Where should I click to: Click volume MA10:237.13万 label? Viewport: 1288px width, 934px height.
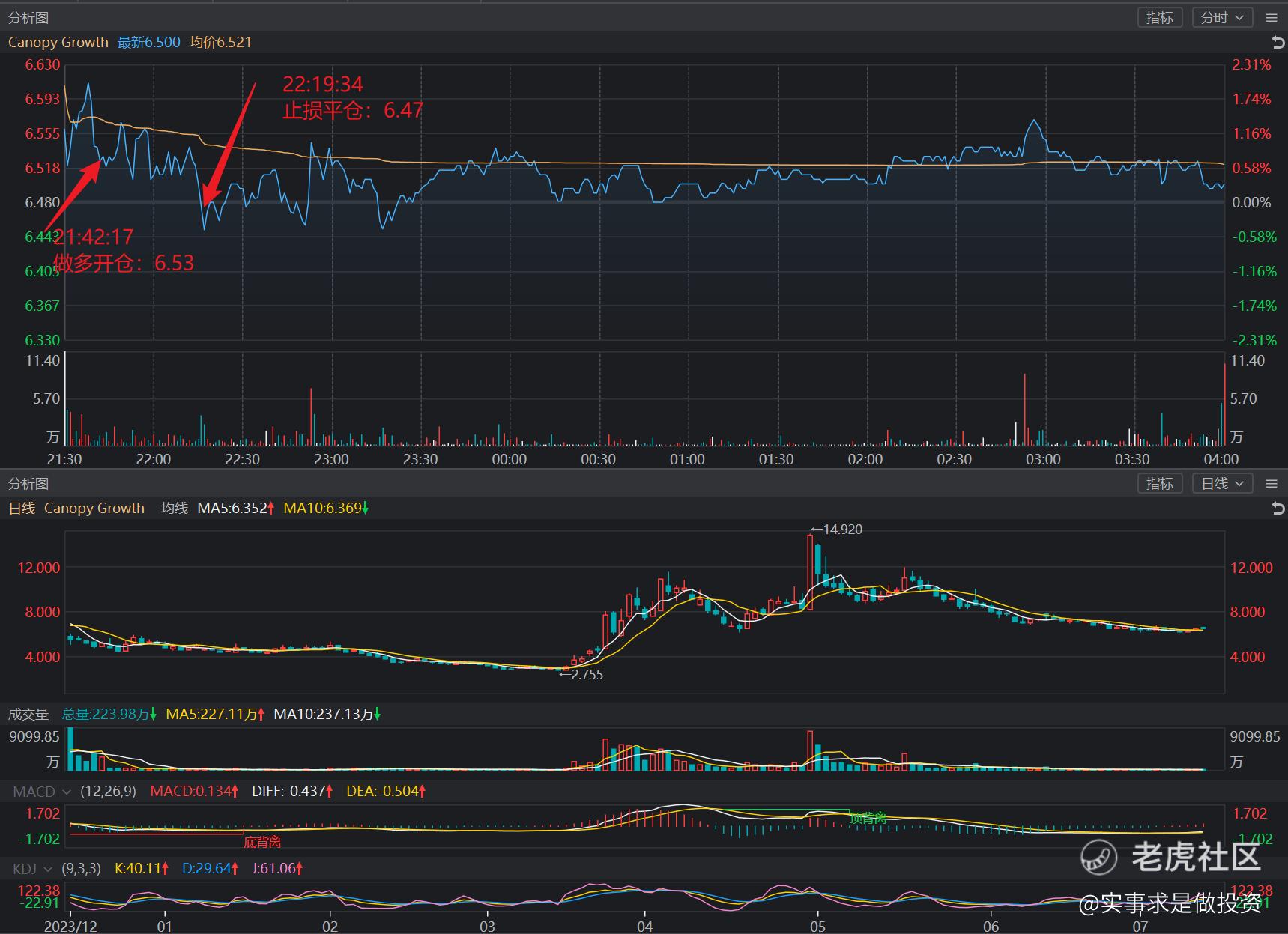point(327,715)
